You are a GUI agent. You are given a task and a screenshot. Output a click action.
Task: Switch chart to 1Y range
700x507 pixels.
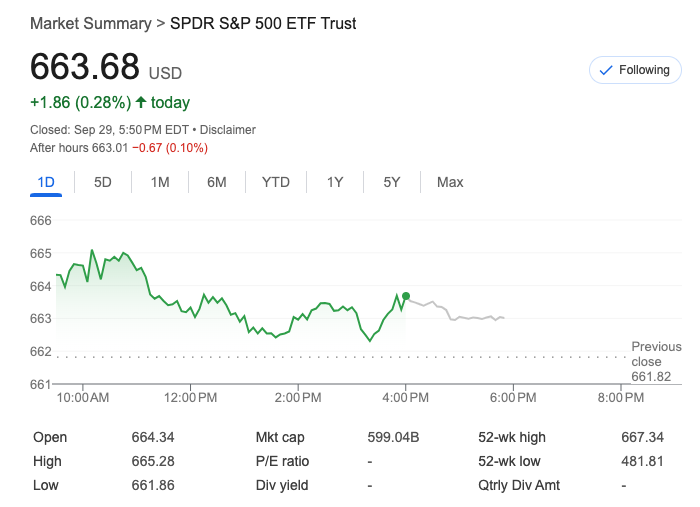coord(335,182)
